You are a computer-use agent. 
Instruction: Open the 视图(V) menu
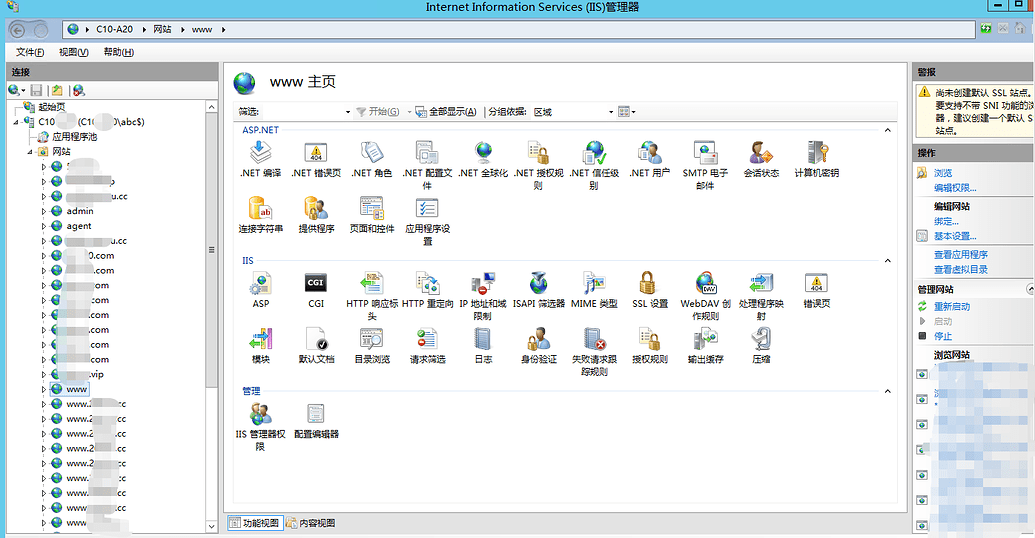coord(73,52)
